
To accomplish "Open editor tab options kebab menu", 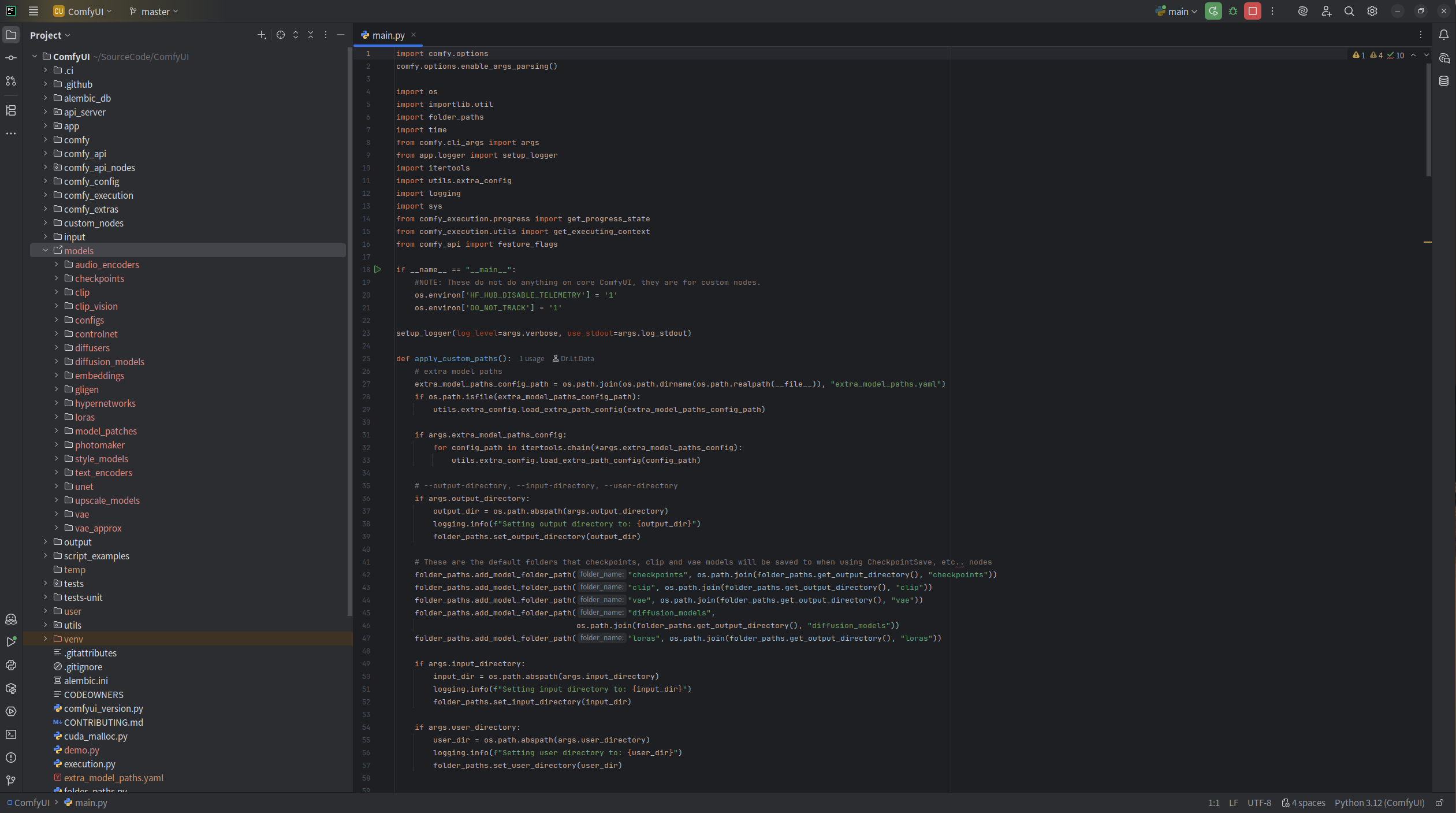I will pos(1421,35).
